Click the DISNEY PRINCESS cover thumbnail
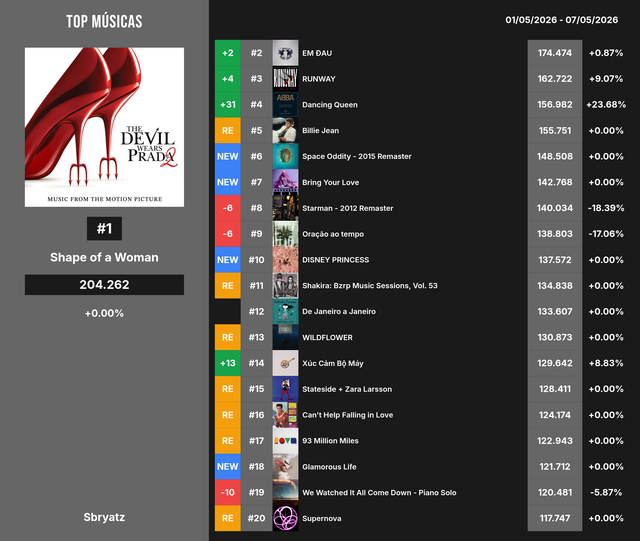Screen dimensions: 640x541 (285, 260)
